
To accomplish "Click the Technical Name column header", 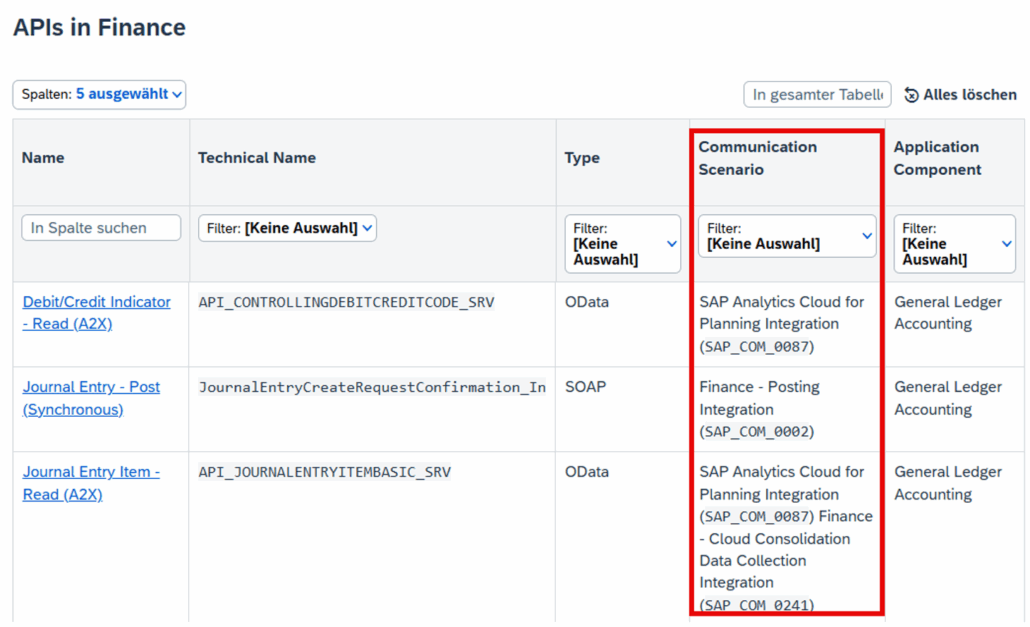I will click(x=257, y=158).
